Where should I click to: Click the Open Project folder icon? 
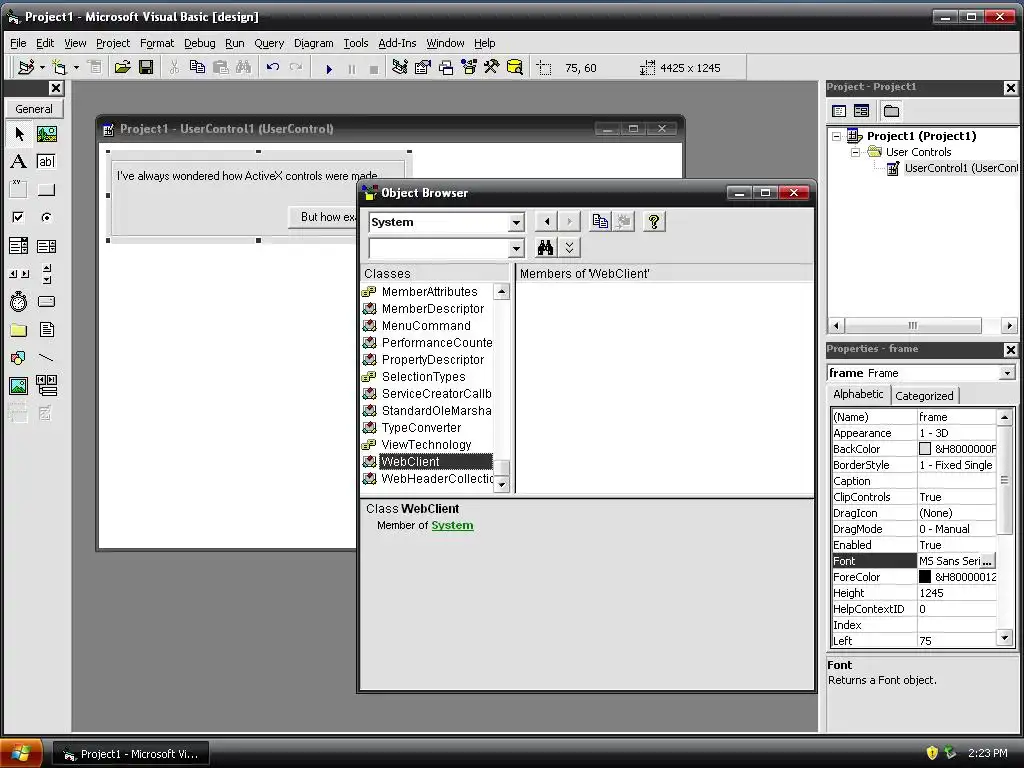click(122, 67)
